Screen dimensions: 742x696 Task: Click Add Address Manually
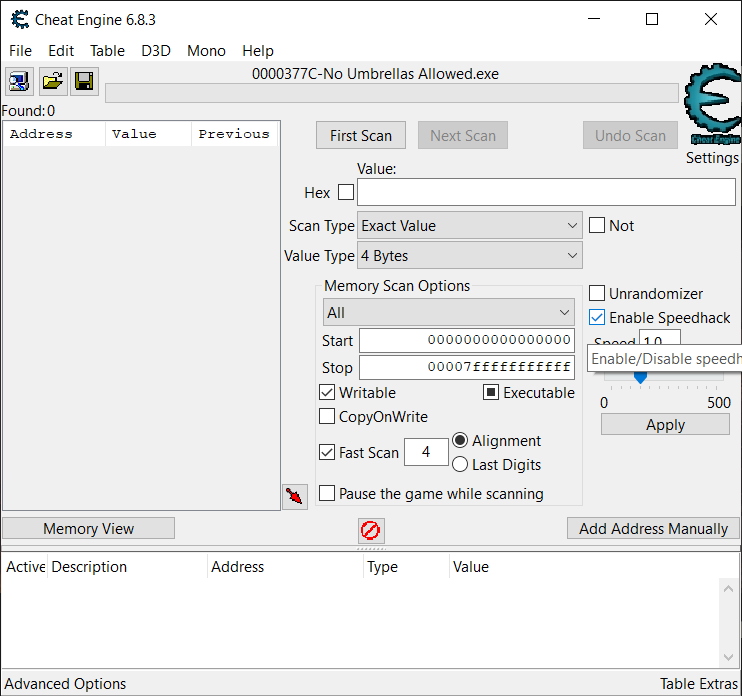pos(653,528)
